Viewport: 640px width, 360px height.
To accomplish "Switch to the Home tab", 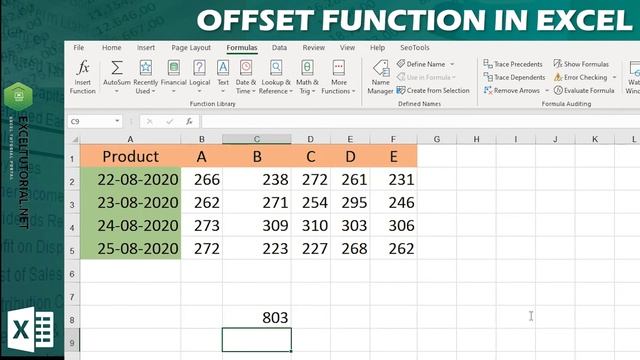I will tap(111, 48).
